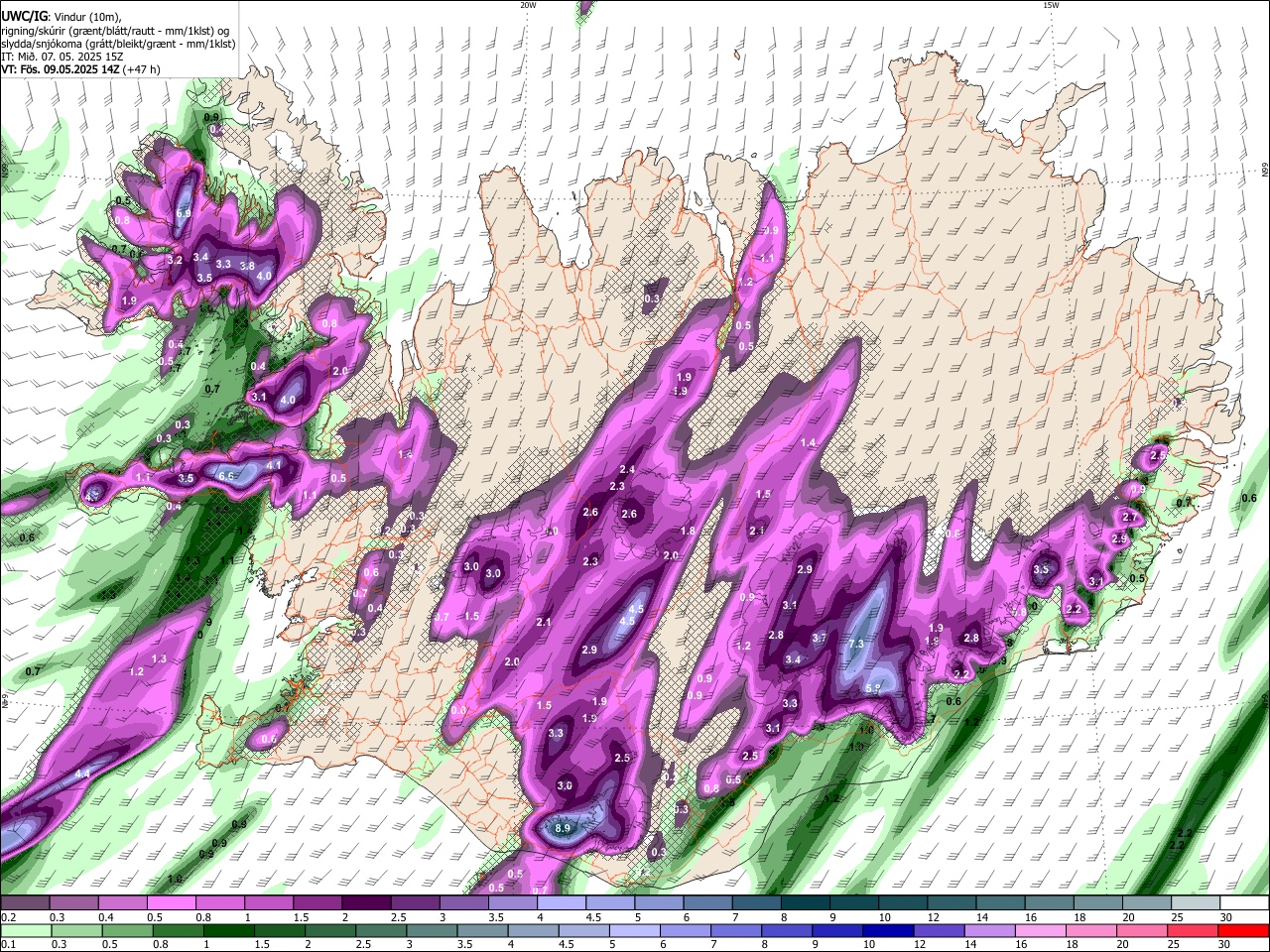Select the darkest purple 2 swatch in upper legend
Viewport: 1270px width, 952px height.
[365, 902]
